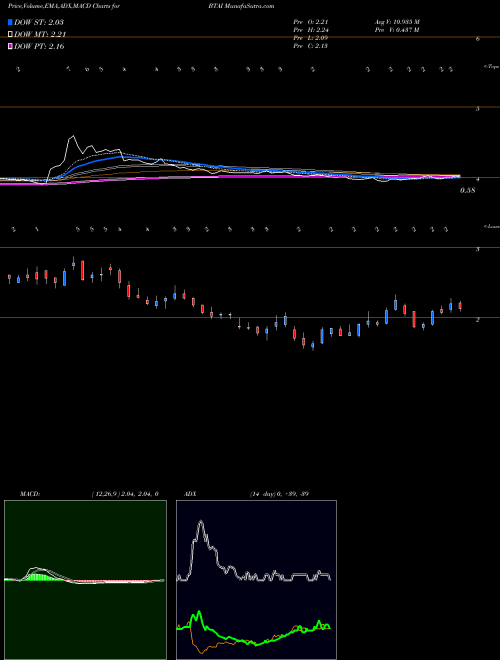Click the 'Price,Volume,EMA,ADX,MACD Charts for' title
500x660 pixels.
[64, 6]
